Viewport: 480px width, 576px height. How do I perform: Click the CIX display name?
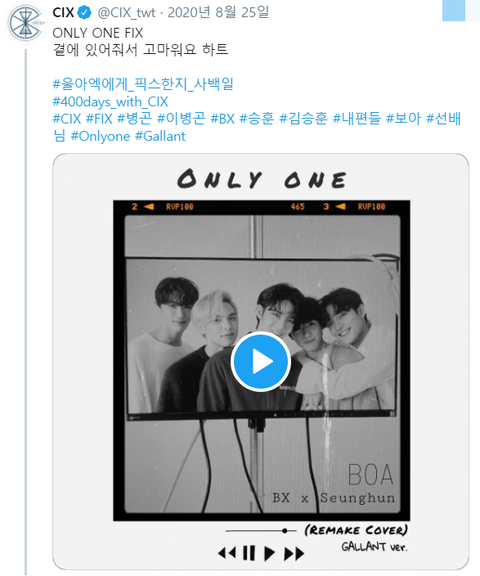click(64, 12)
